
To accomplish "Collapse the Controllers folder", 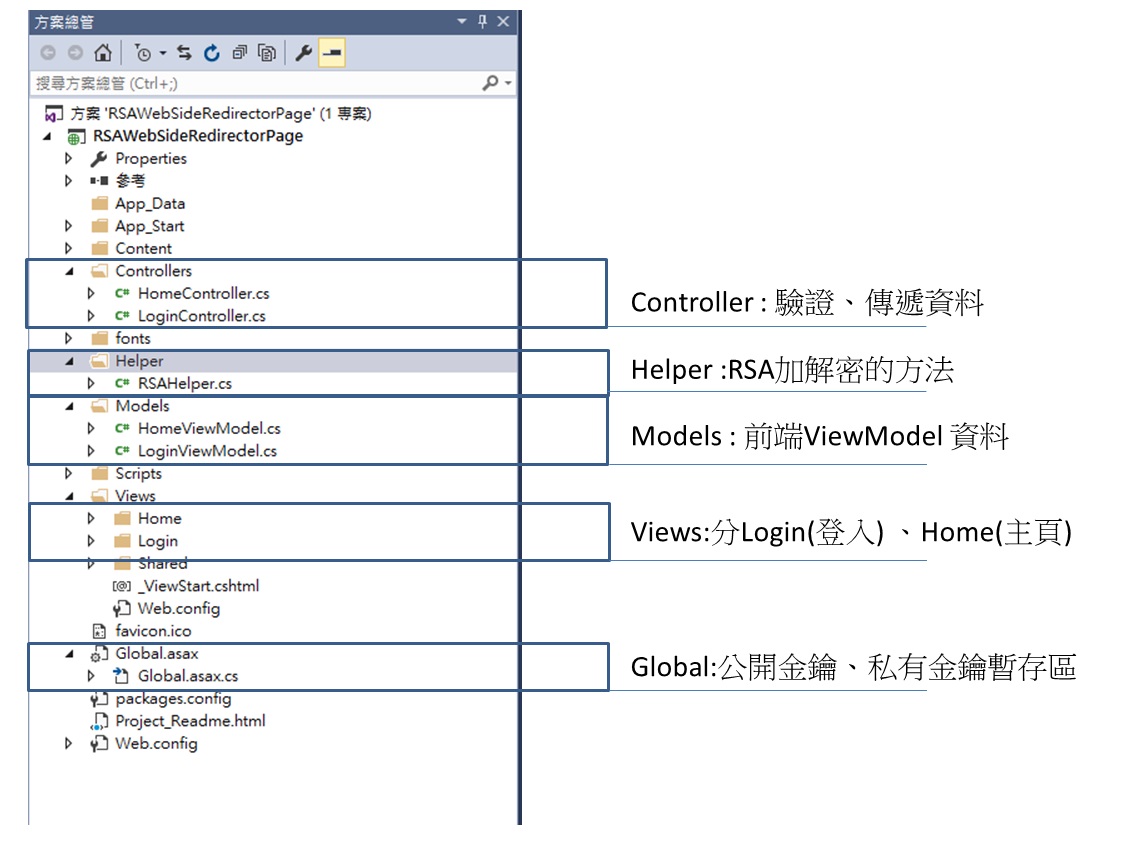I will click(x=68, y=271).
